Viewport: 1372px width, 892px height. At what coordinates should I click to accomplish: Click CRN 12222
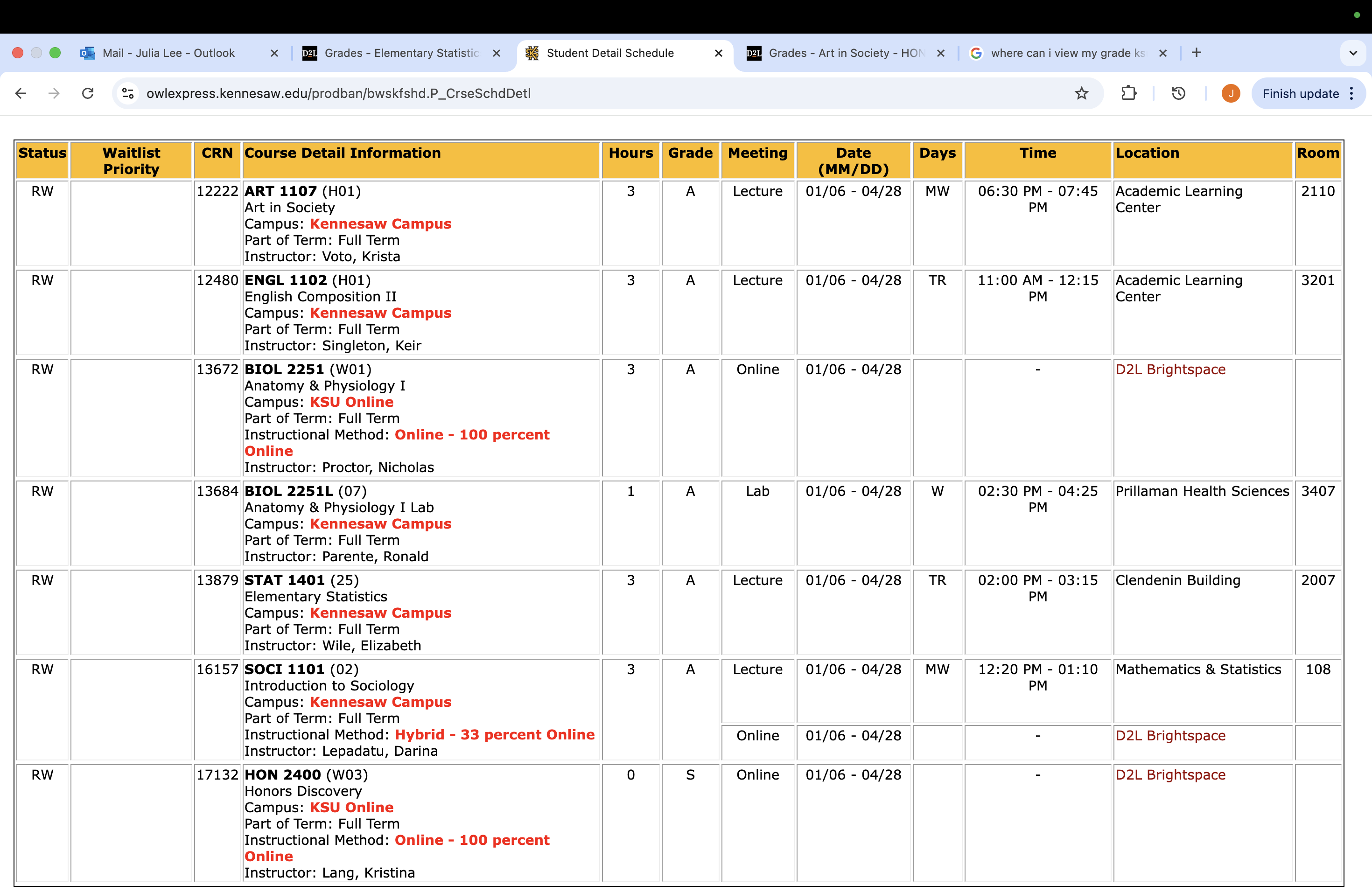coord(217,191)
